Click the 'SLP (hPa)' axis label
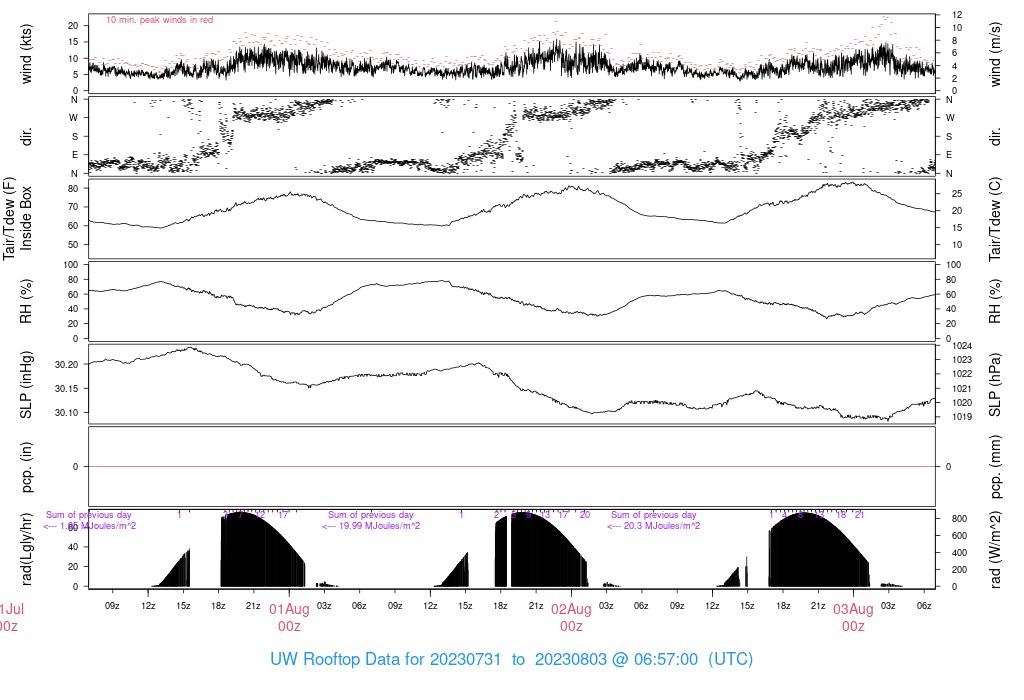Image resolution: width=1024 pixels, height=700 pixels. click(995, 385)
